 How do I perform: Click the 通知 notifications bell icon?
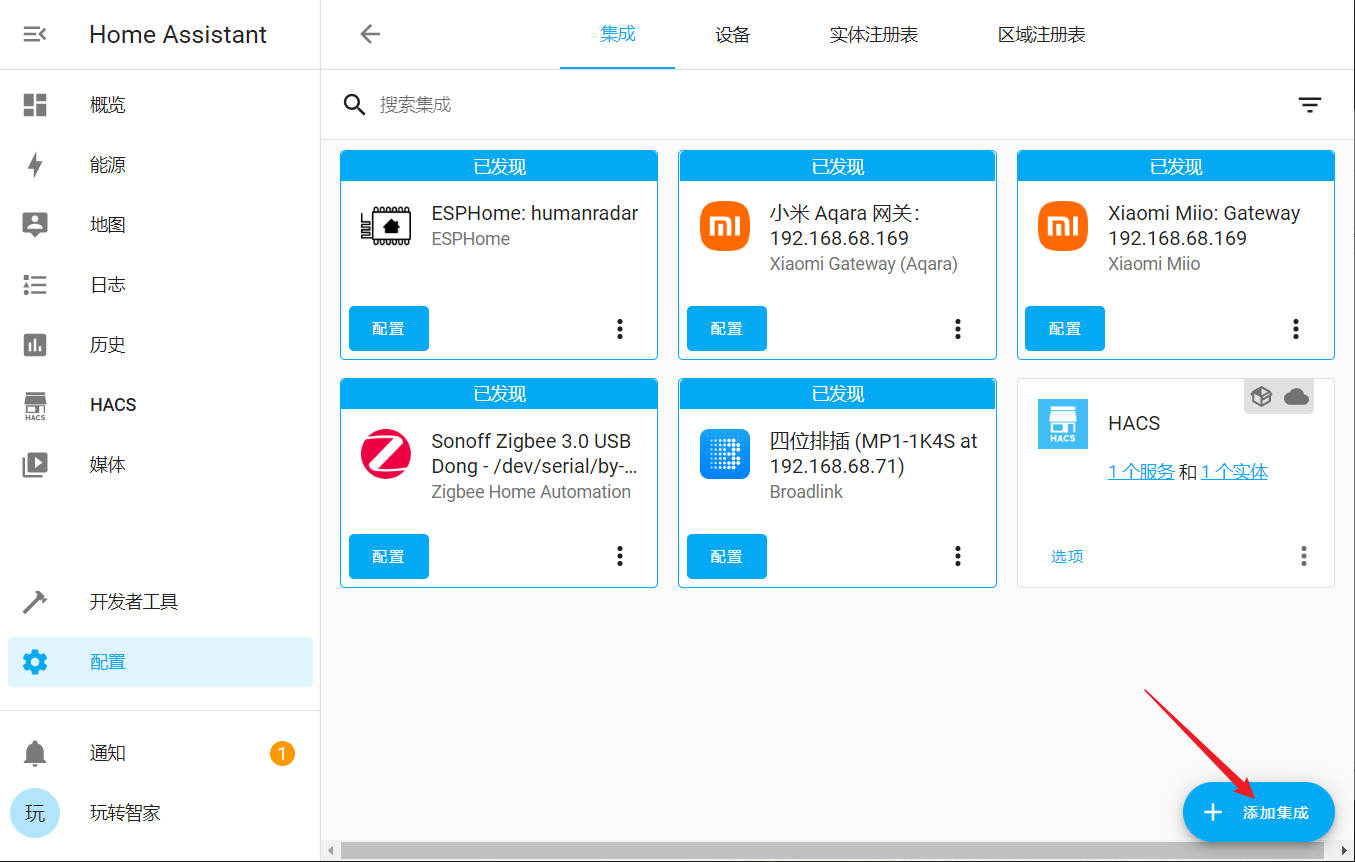[x=35, y=753]
